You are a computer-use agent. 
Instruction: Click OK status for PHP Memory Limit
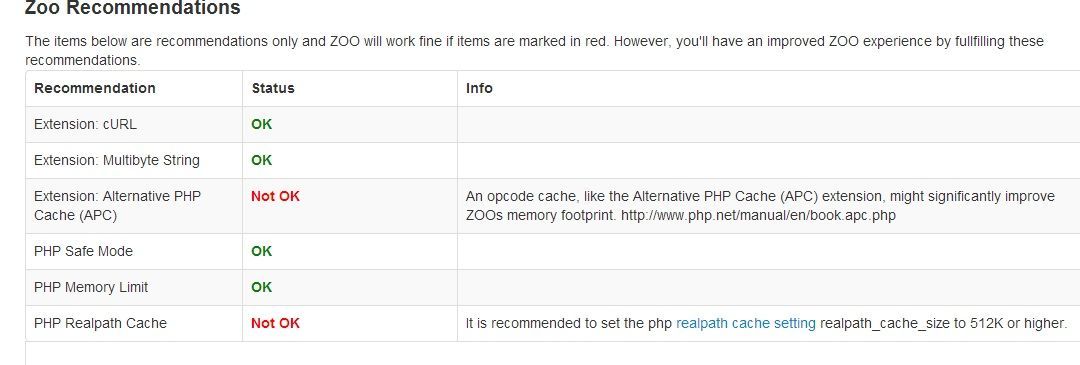(262, 286)
